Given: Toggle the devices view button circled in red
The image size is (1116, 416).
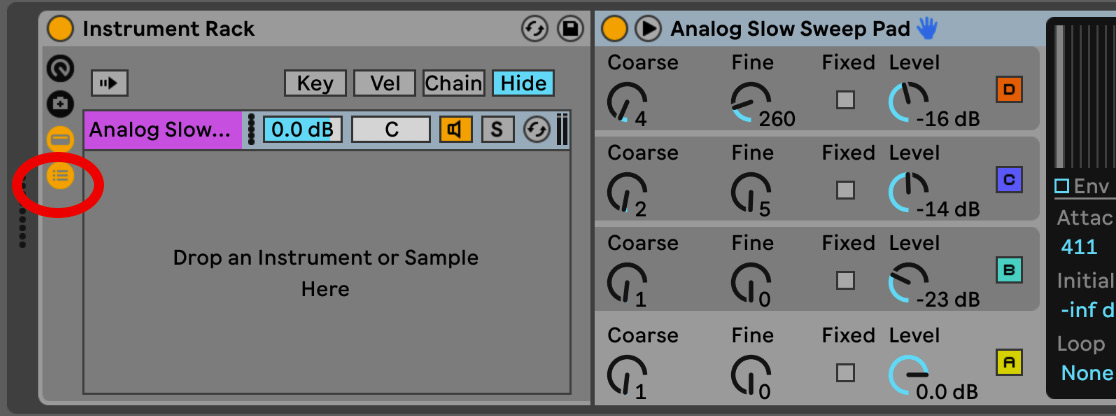Looking at the screenshot, I should coord(60,175).
